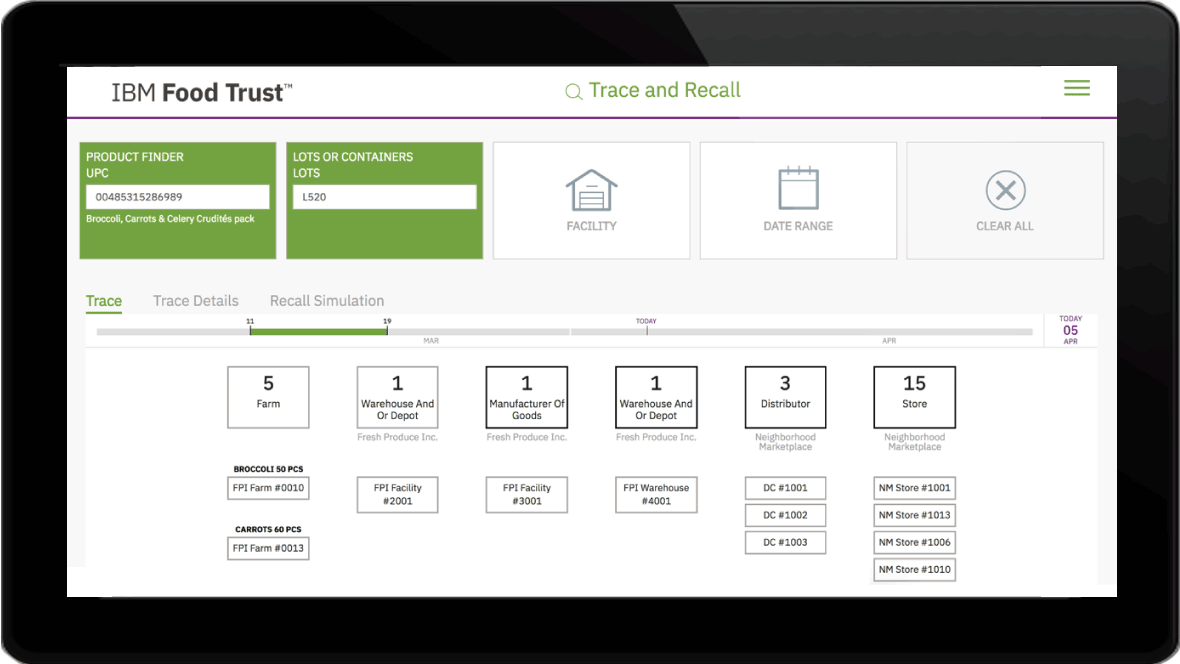Select FPI Facility #2001
Image resolution: width=1180 pixels, height=664 pixels.
[397, 494]
